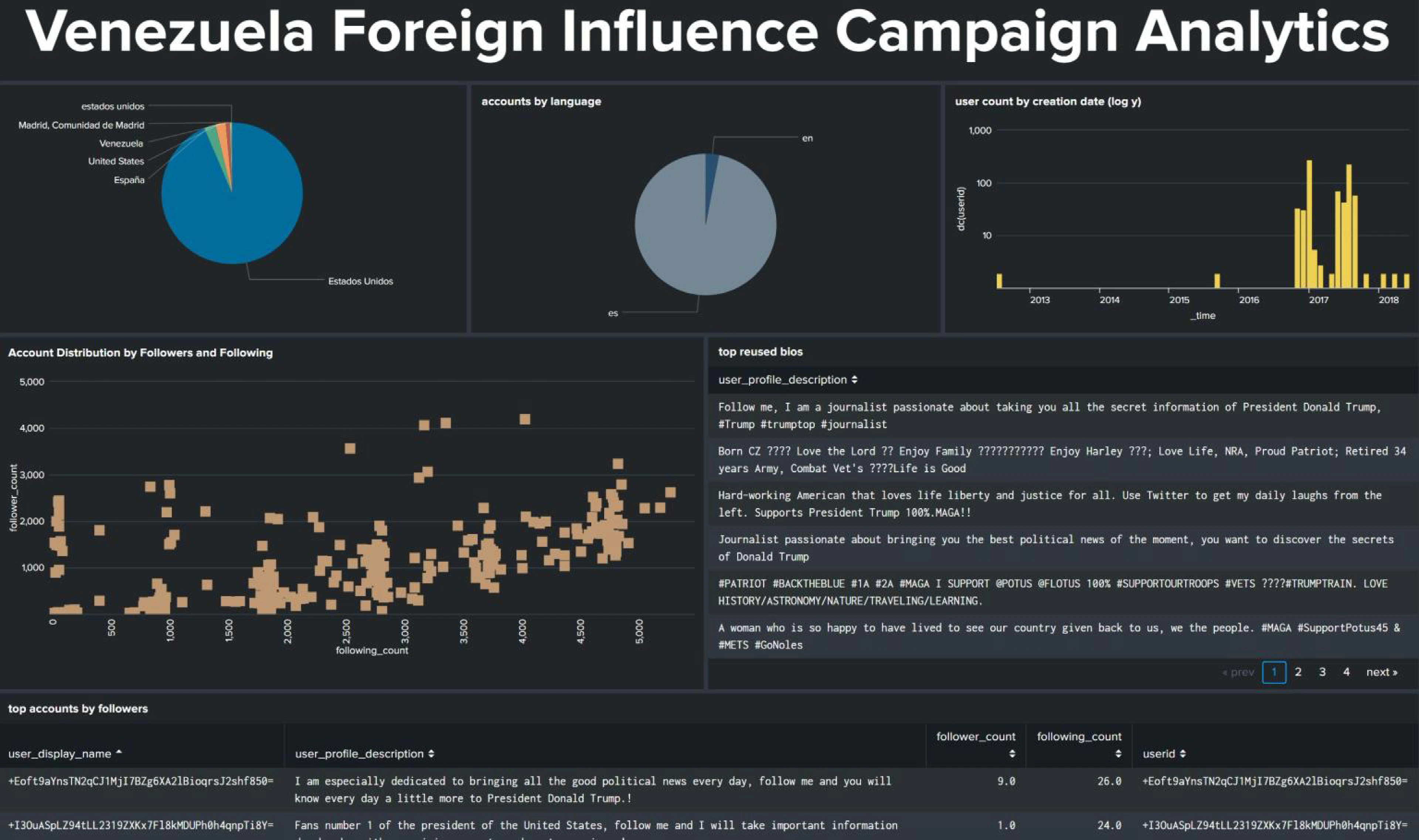
Task: Open bio starting 'Born CZ ???? Love the Lord'
Action: (x=1063, y=460)
